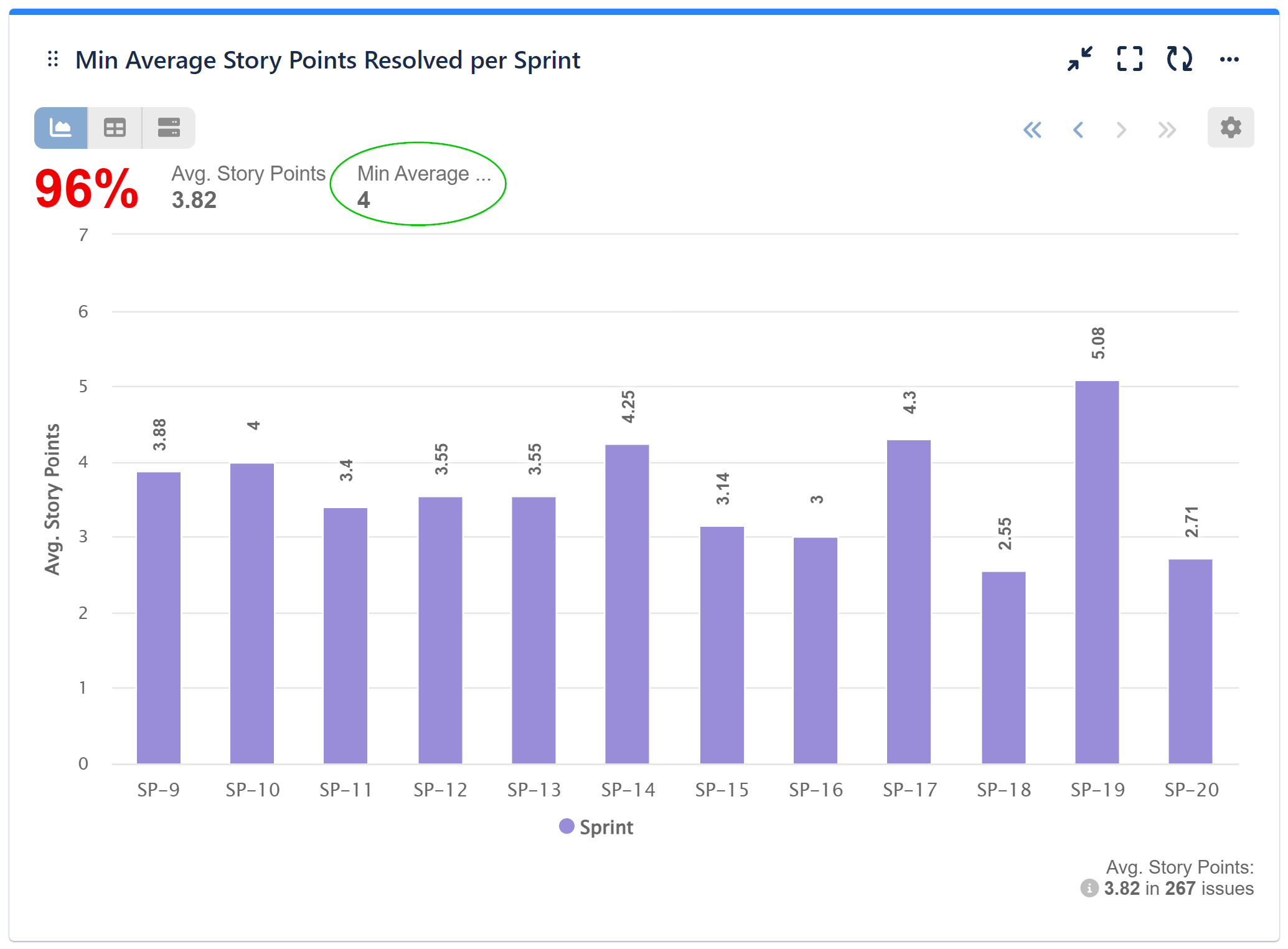Jump to first page with double-left chevron
The image size is (1288, 949).
click(x=1032, y=130)
